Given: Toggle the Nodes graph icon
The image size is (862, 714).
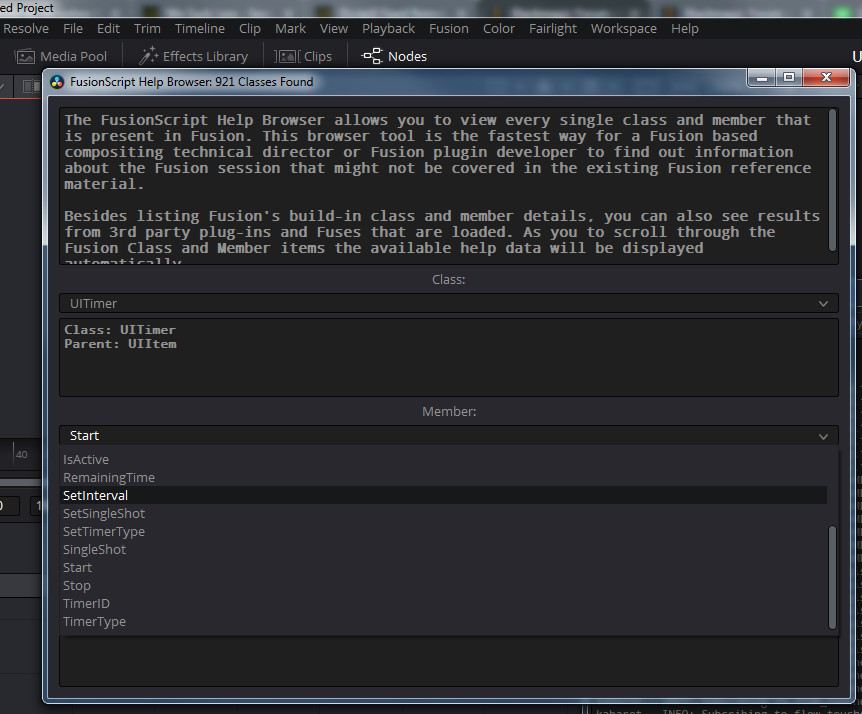Looking at the screenshot, I should point(372,56).
